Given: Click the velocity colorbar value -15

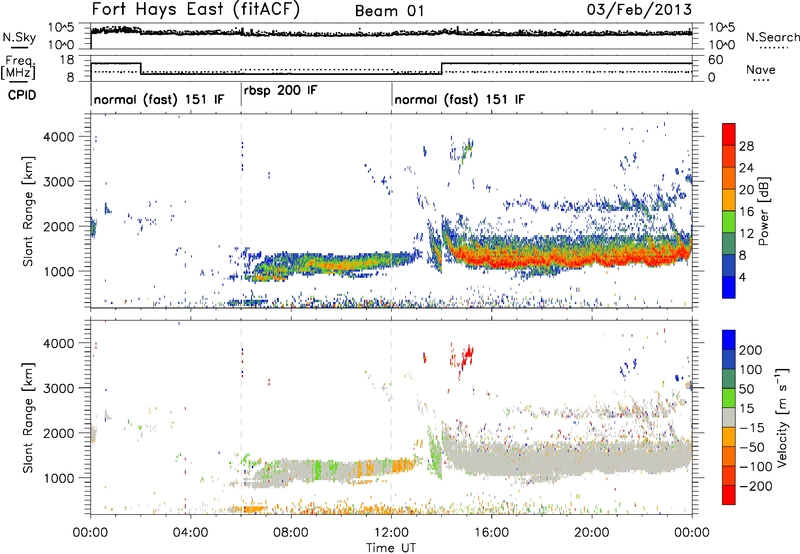Looking at the screenshot, I should [x=750, y=428].
